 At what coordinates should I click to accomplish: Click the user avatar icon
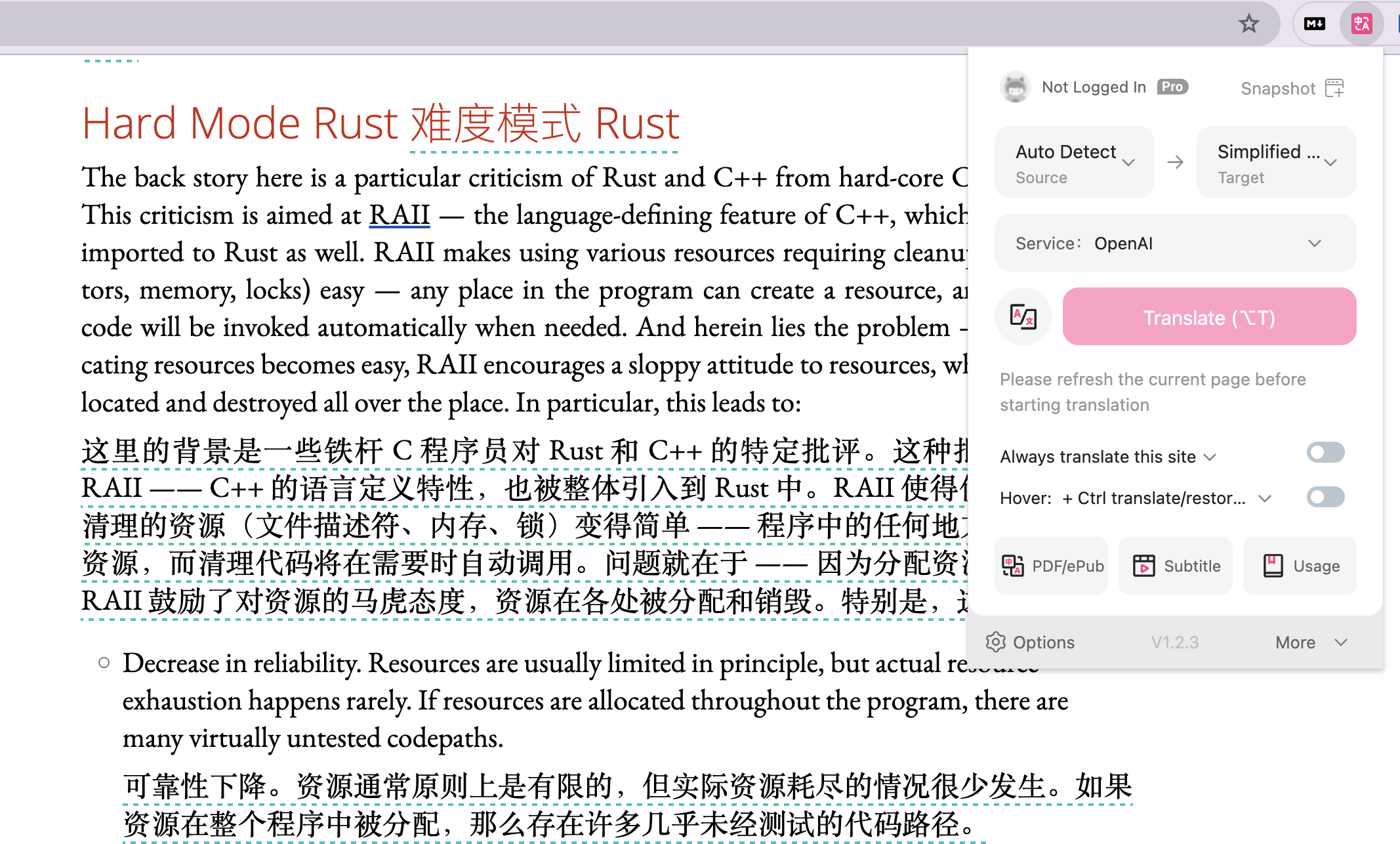[1015, 87]
